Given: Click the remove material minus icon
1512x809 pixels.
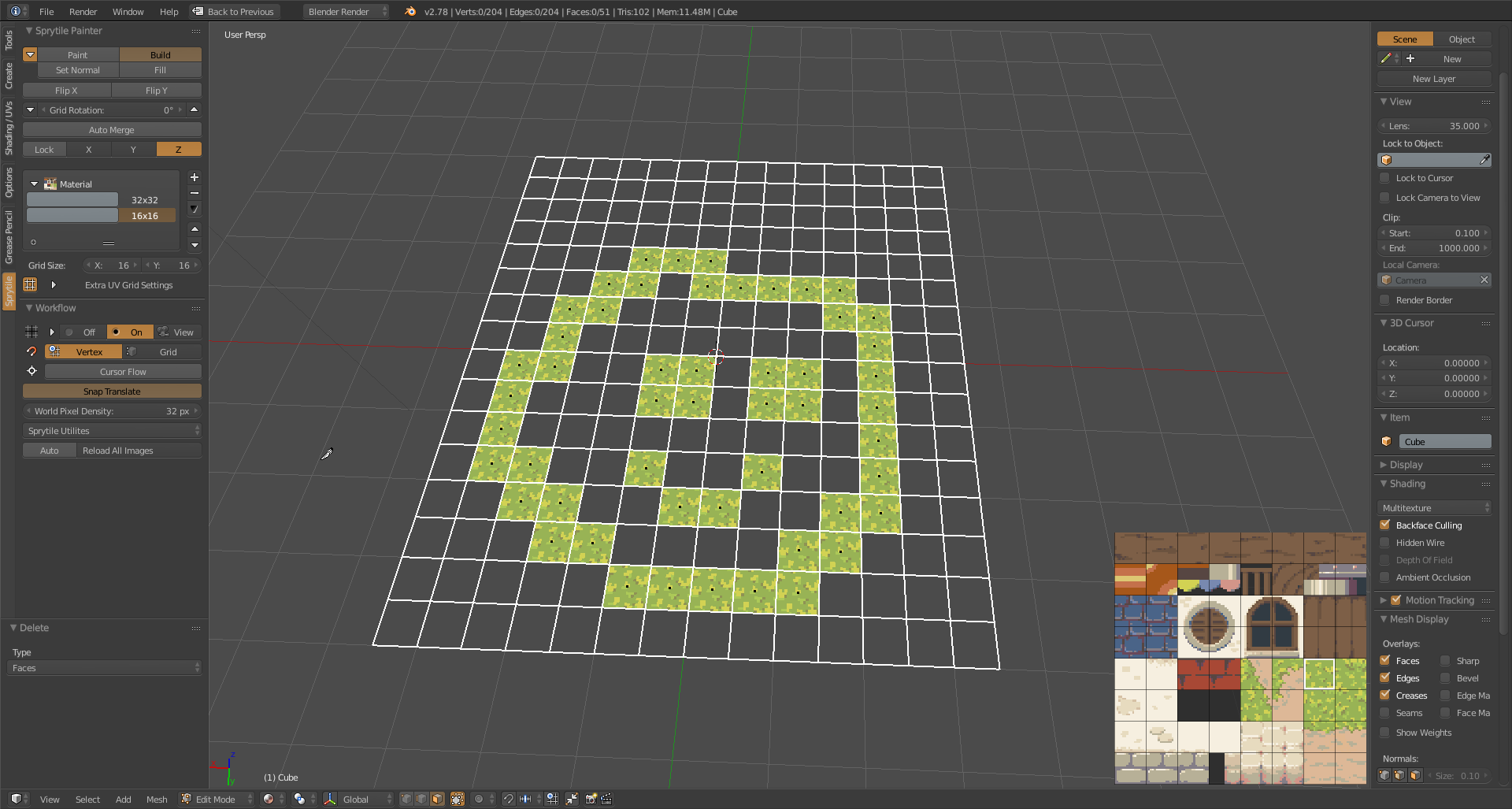Looking at the screenshot, I should coord(195,193).
